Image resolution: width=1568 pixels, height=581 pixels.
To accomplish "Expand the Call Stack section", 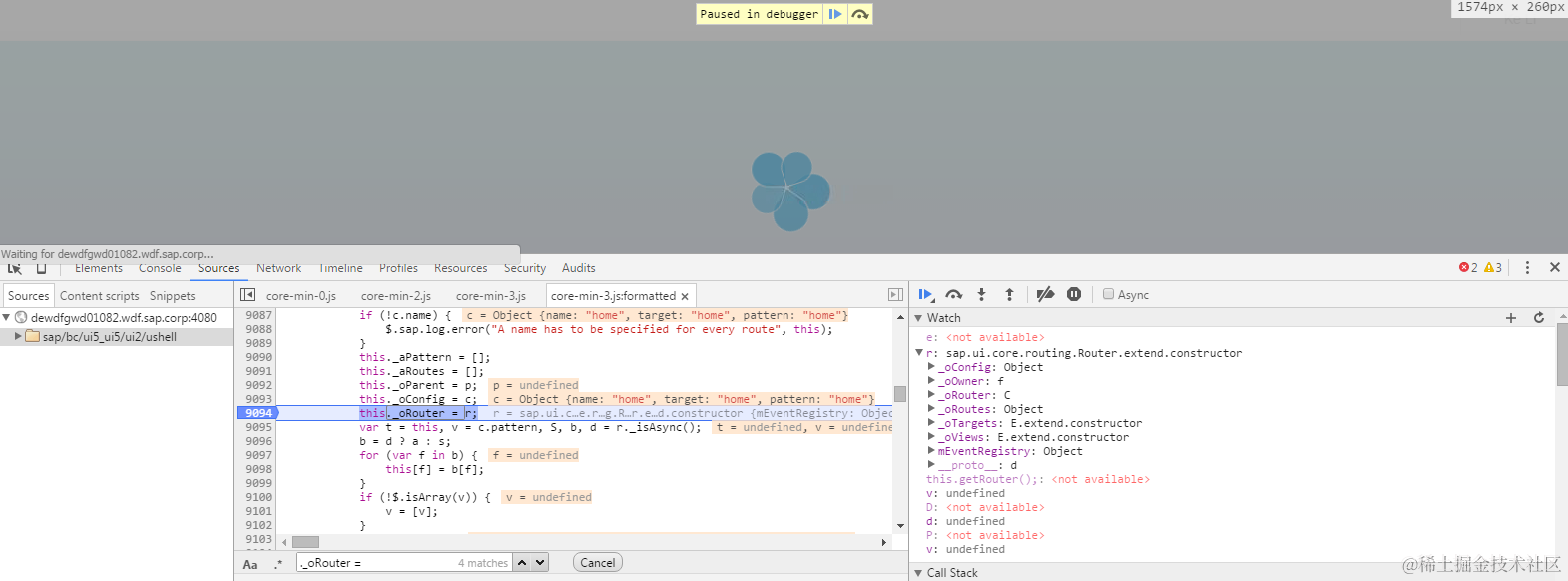I will point(918,573).
